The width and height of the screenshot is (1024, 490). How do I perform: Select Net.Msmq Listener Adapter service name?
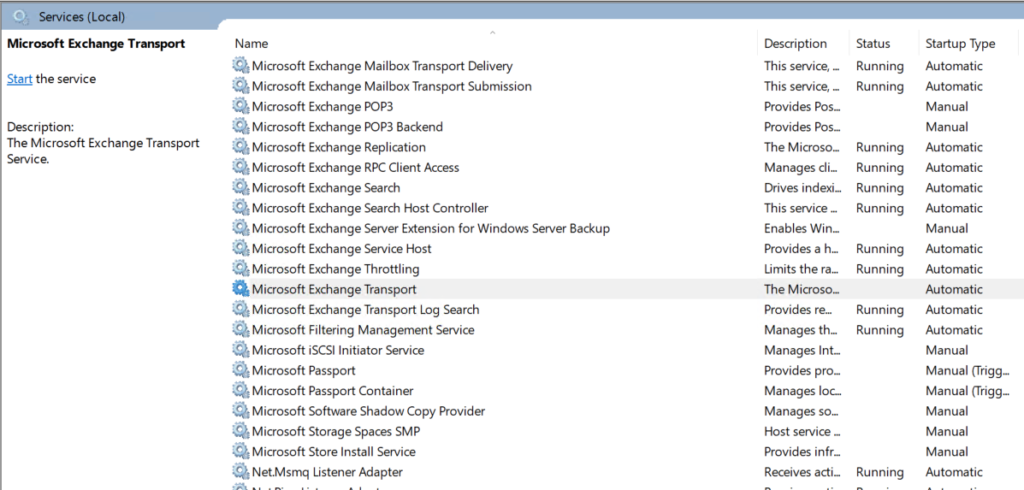[327, 471]
